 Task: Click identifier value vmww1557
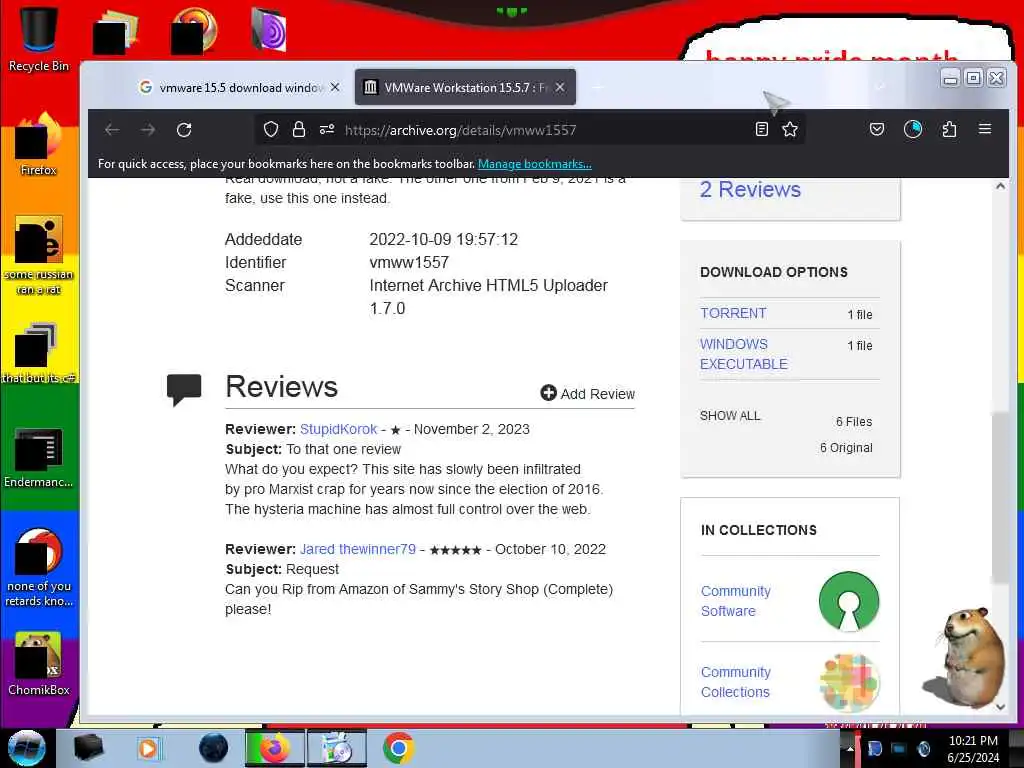point(409,263)
